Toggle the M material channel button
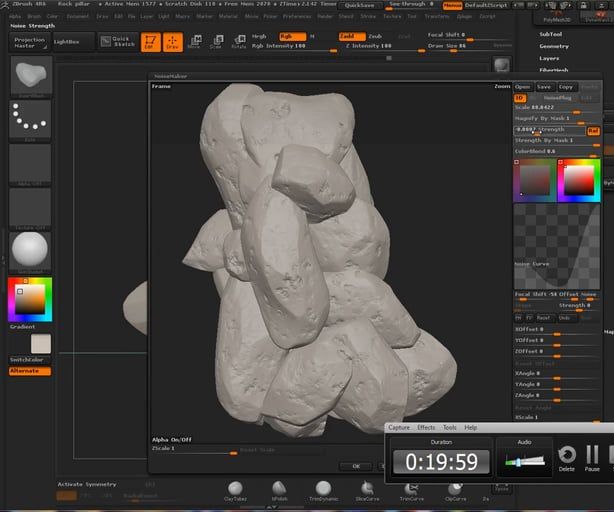614x512 pixels. tap(312, 36)
